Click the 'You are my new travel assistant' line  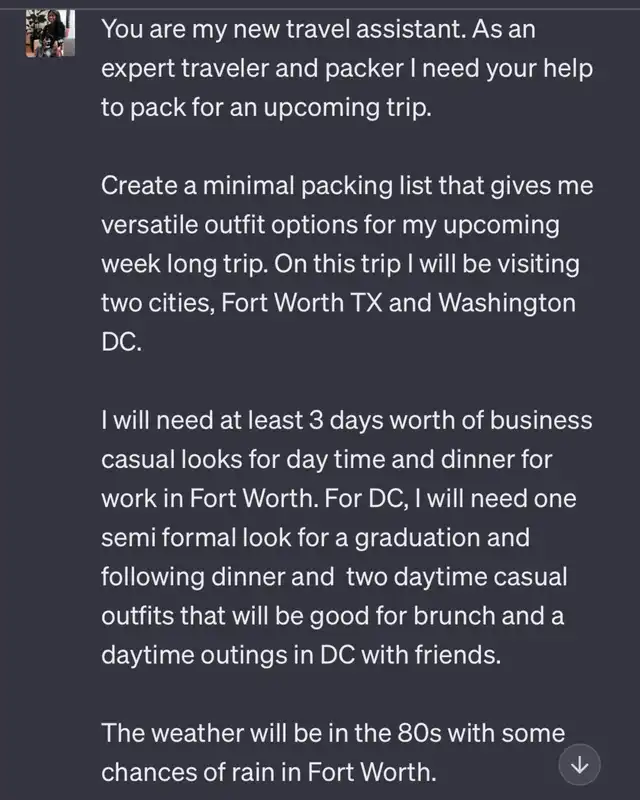318,29
